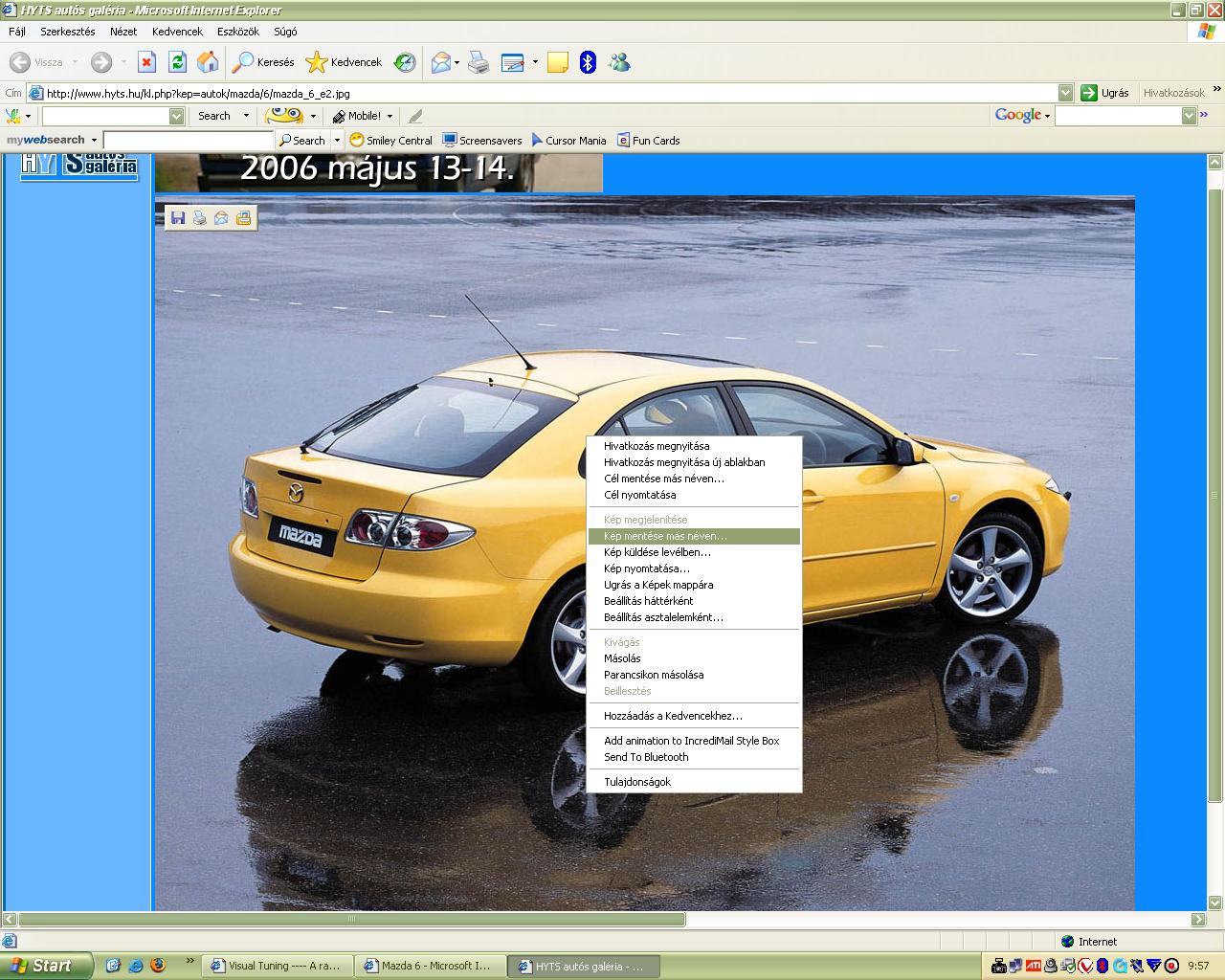Expand the mail button dropdown arrow

click(457, 63)
